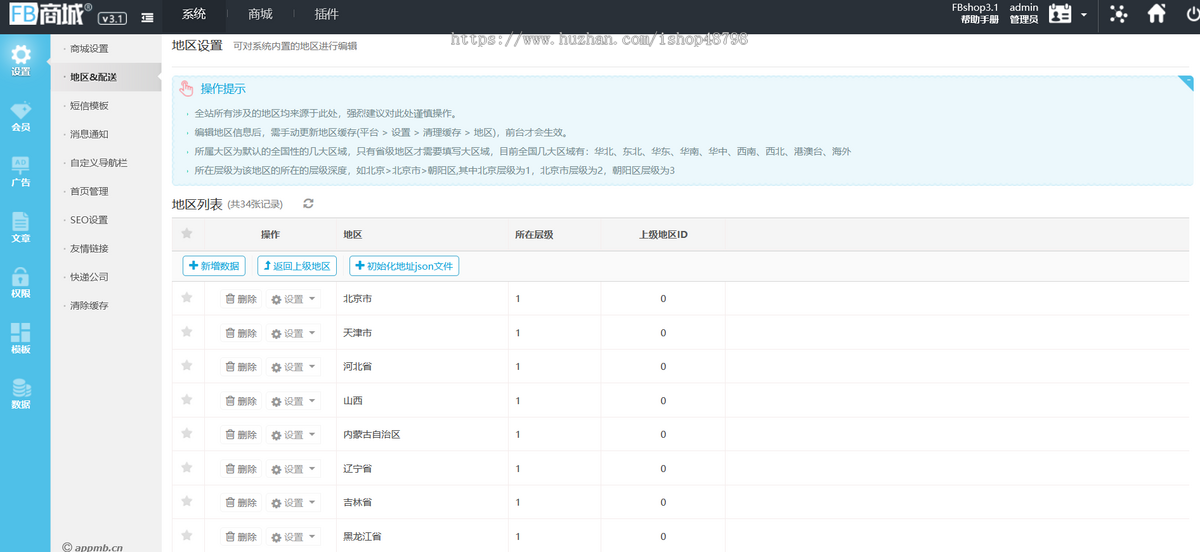Delete the 河北省 row
Screen dimensions: 1200x552
241,367
